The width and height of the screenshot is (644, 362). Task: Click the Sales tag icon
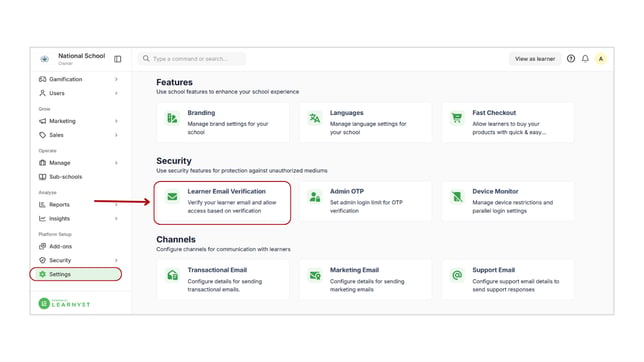point(42,135)
